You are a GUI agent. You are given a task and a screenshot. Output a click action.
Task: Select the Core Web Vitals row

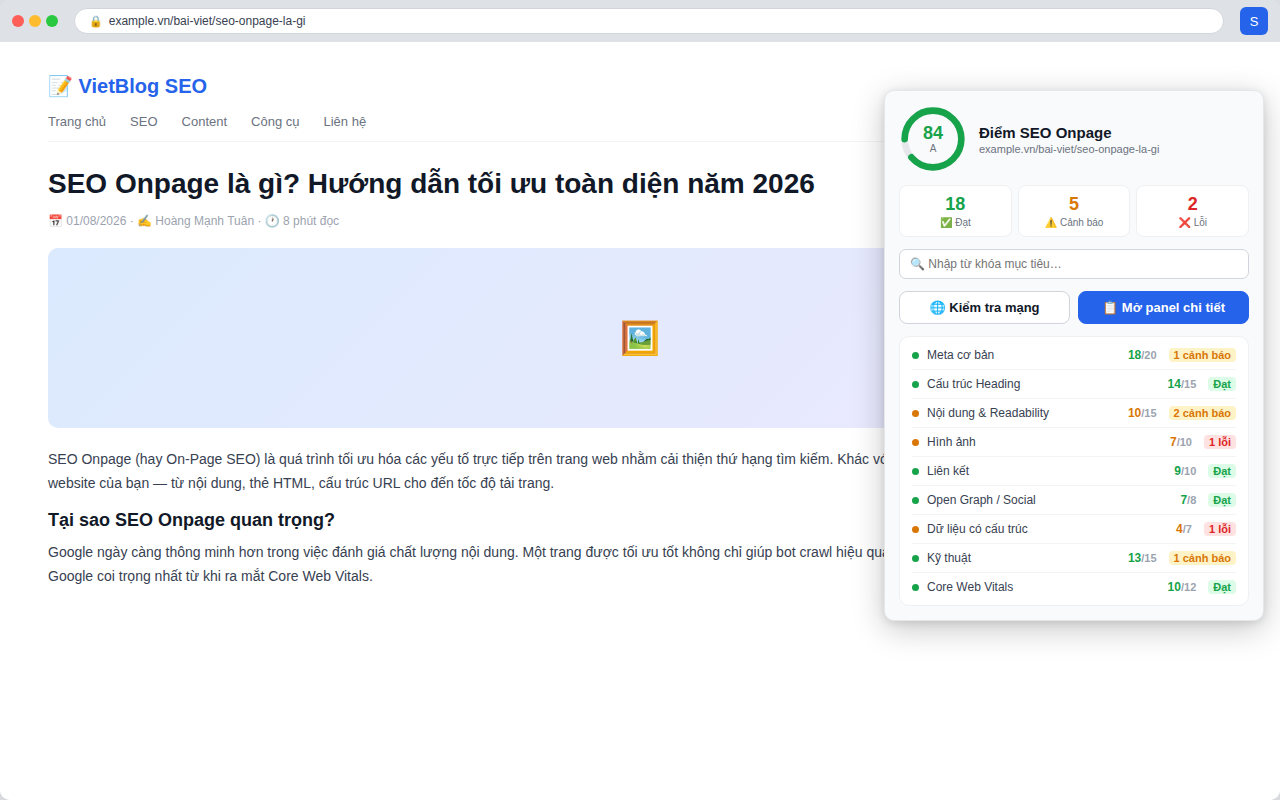pyautogui.click(x=1074, y=587)
